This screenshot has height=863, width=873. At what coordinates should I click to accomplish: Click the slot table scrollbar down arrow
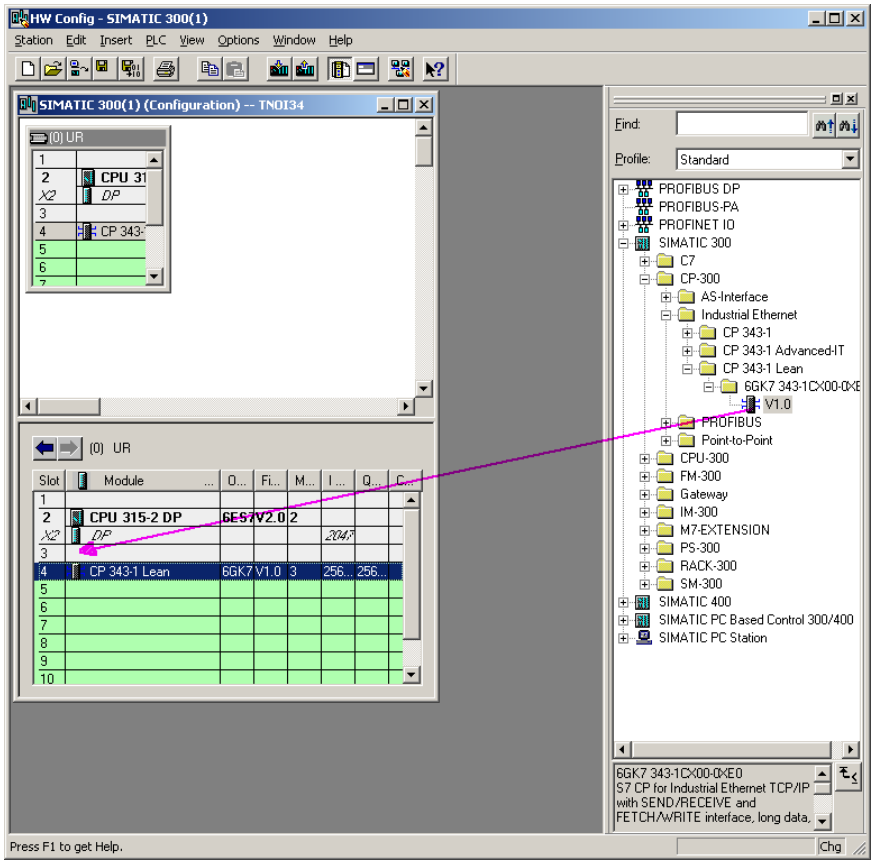coord(411,675)
